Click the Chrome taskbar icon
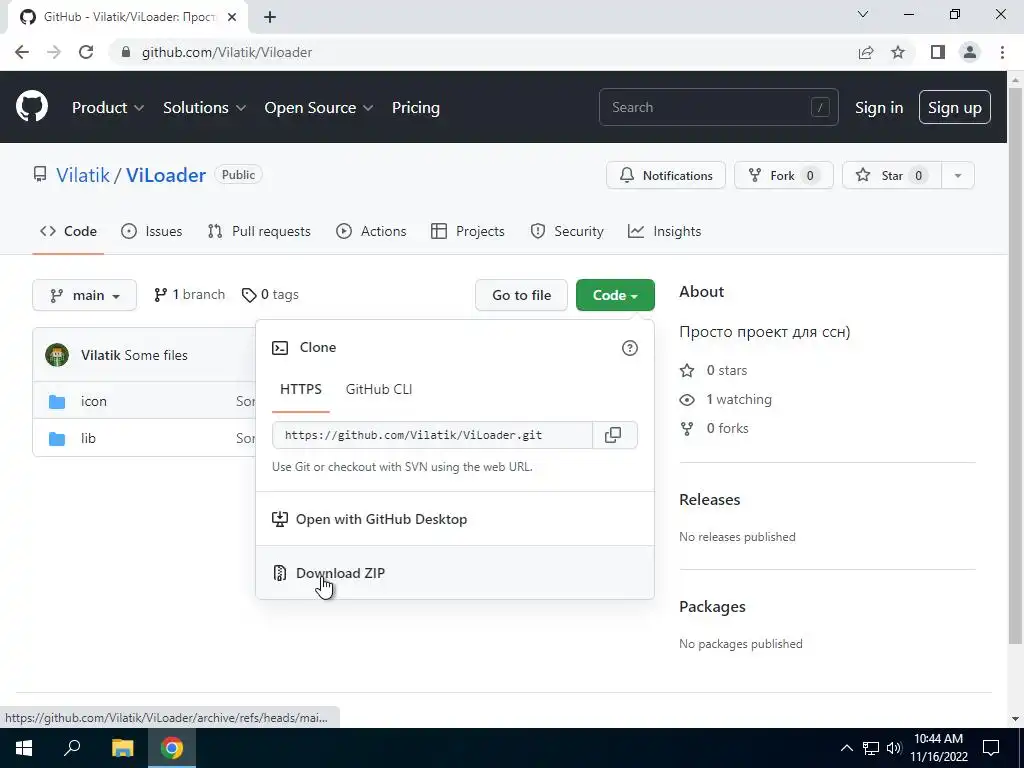 click(172, 748)
